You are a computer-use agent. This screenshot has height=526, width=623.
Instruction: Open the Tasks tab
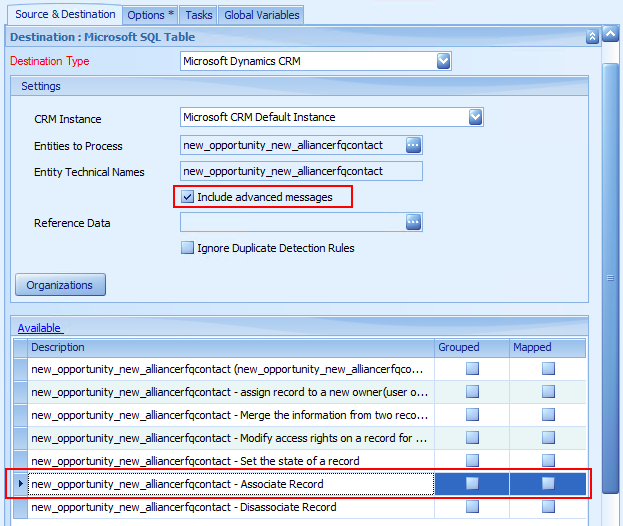tap(199, 15)
